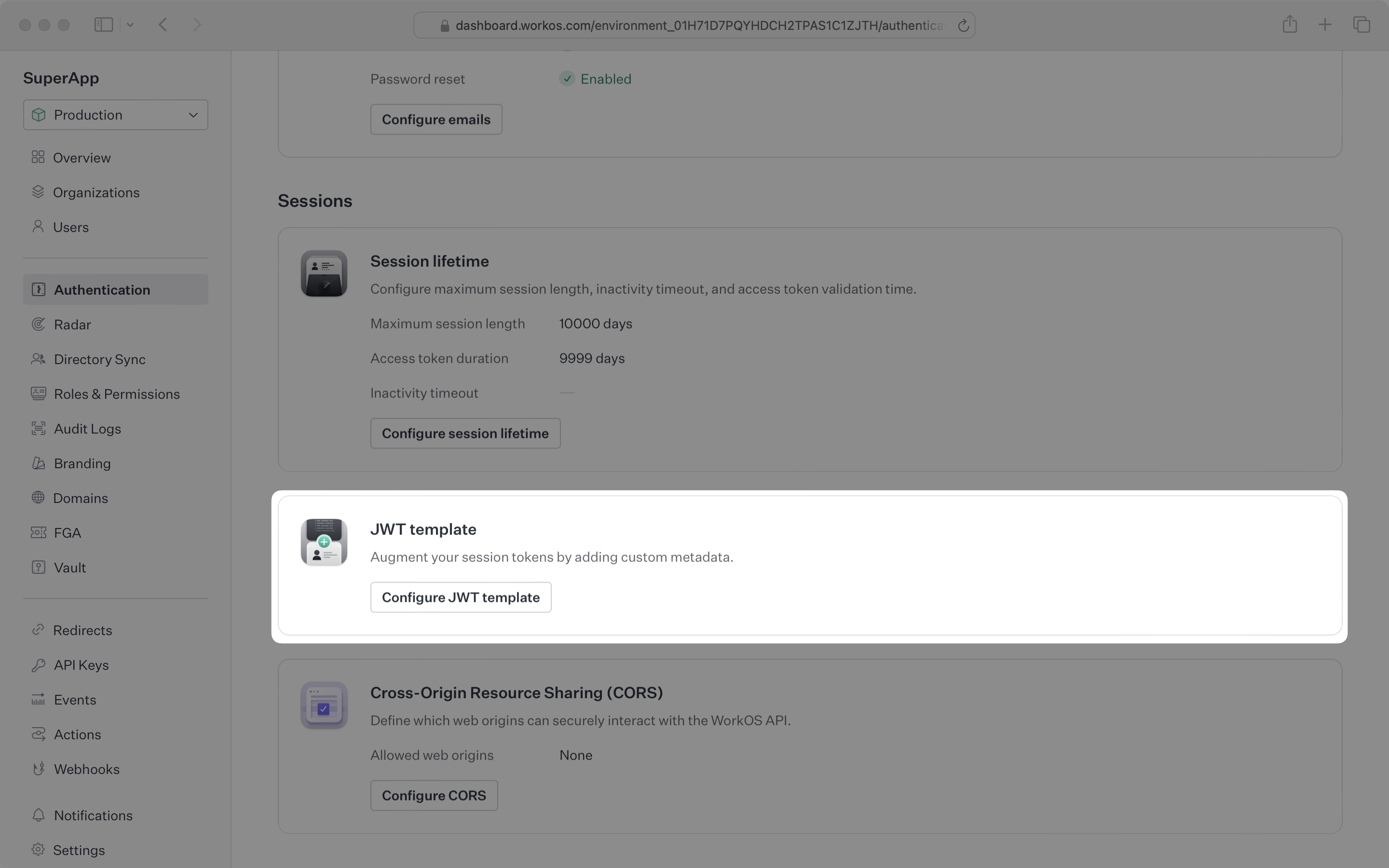Click the Audit Logs sidebar icon
This screenshot has width=1389, height=868.
pos(37,429)
